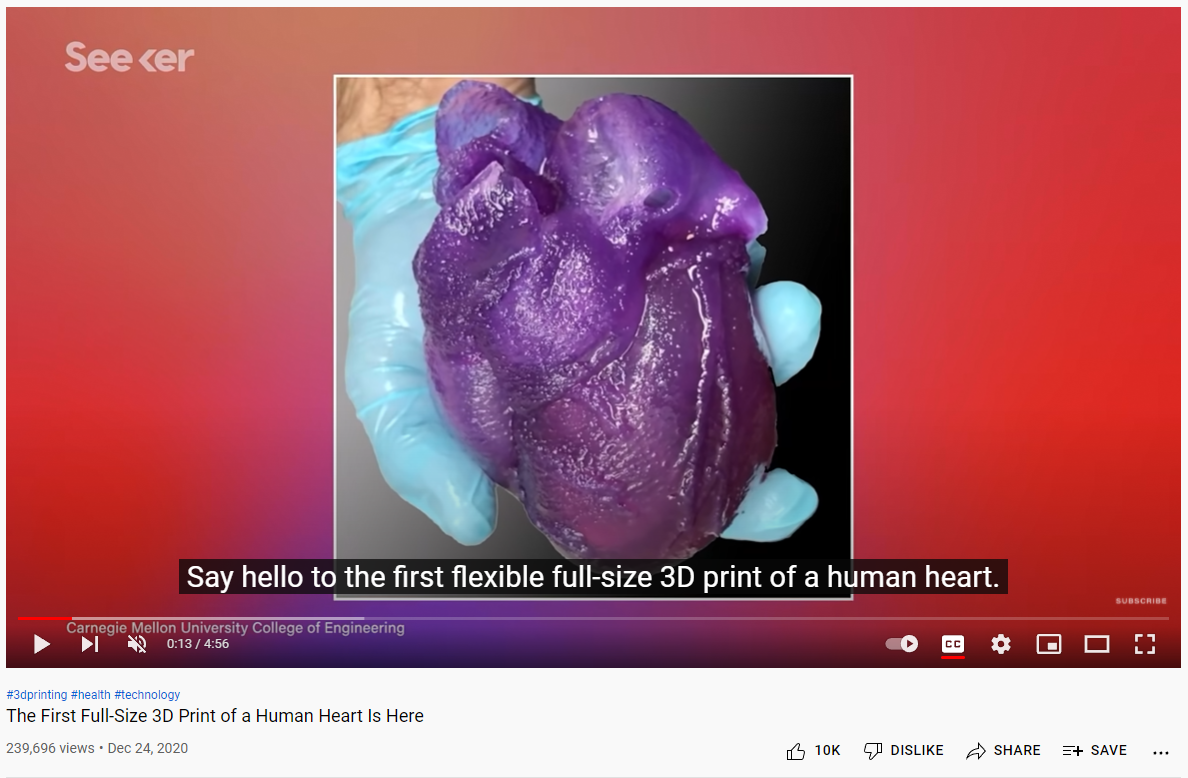Open the more actions ellipsis menu
1188x778 pixels.
pyautogui.click(x=1161, y=752)
